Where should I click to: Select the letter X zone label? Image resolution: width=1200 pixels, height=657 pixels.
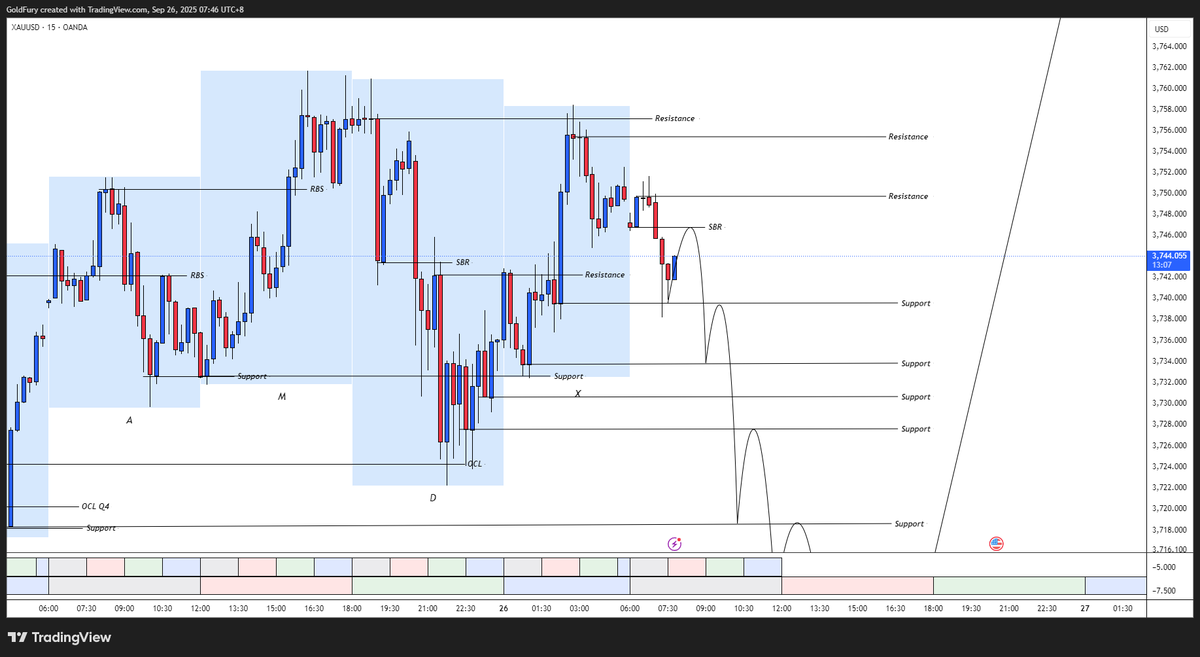coord(578,394)
